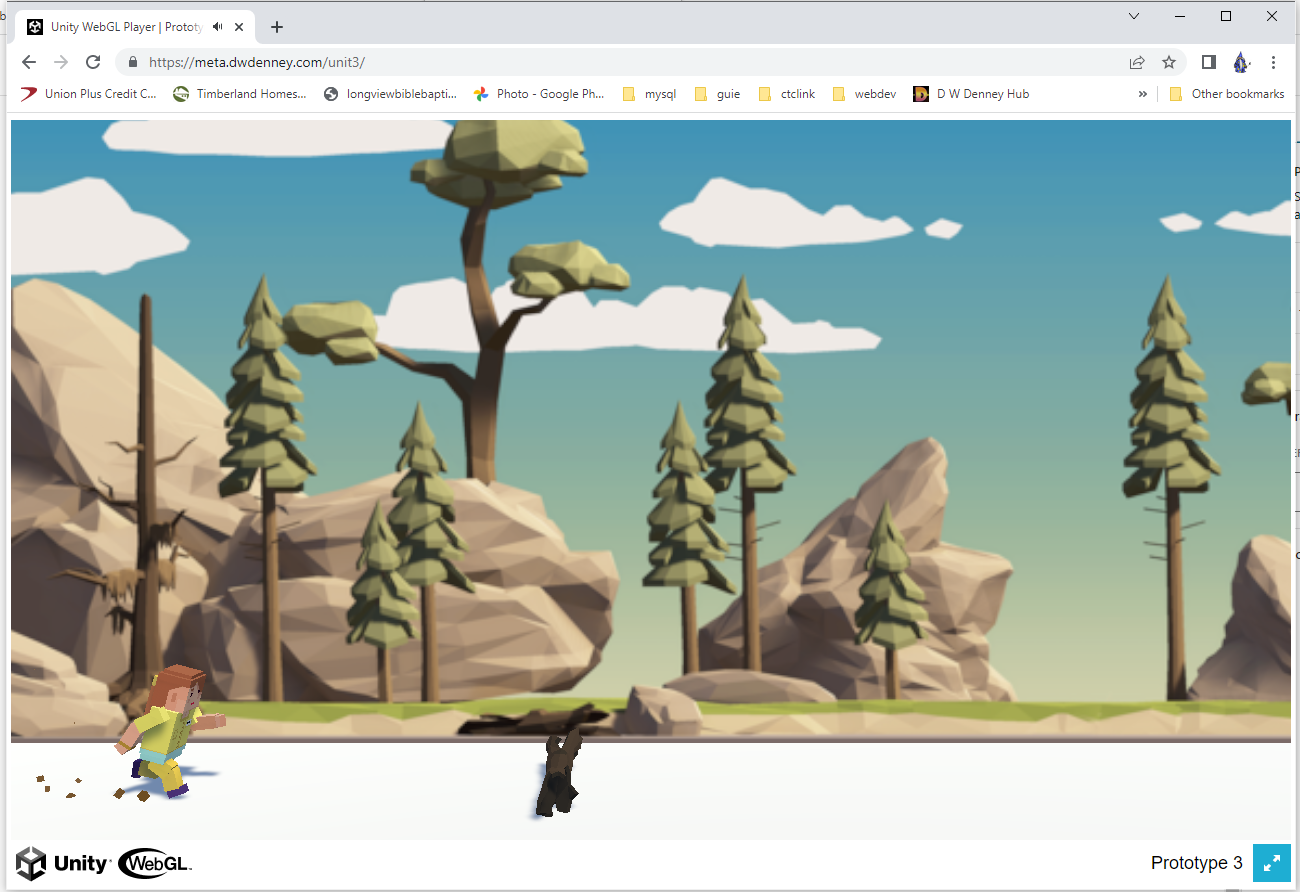Screen dimensions: 1300x892
Task: Click the Prototype 3 title text
Action: click(1196, 863)
